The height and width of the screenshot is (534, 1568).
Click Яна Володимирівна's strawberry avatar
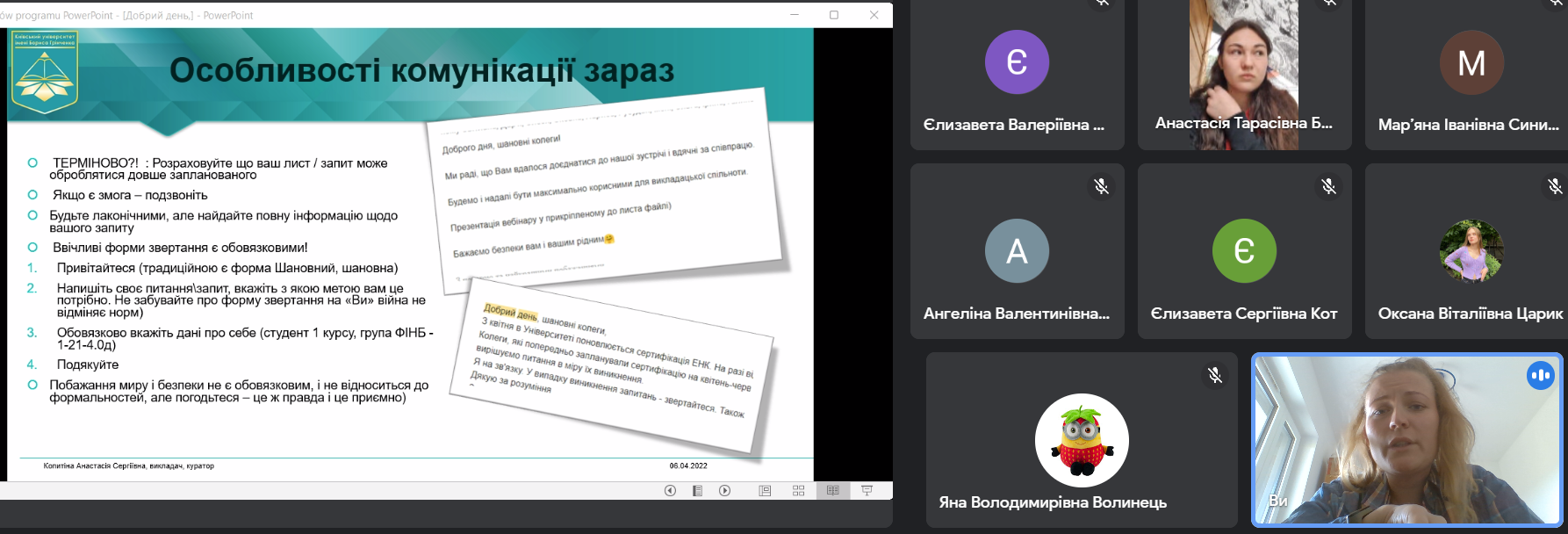pos(1082,440)
